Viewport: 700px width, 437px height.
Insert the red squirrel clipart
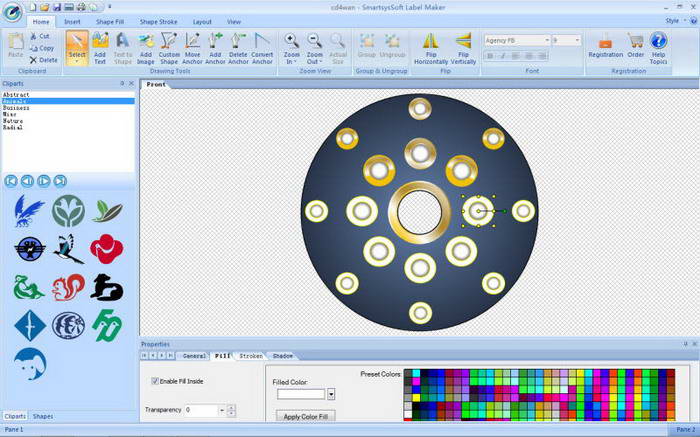tap(68, 287)
